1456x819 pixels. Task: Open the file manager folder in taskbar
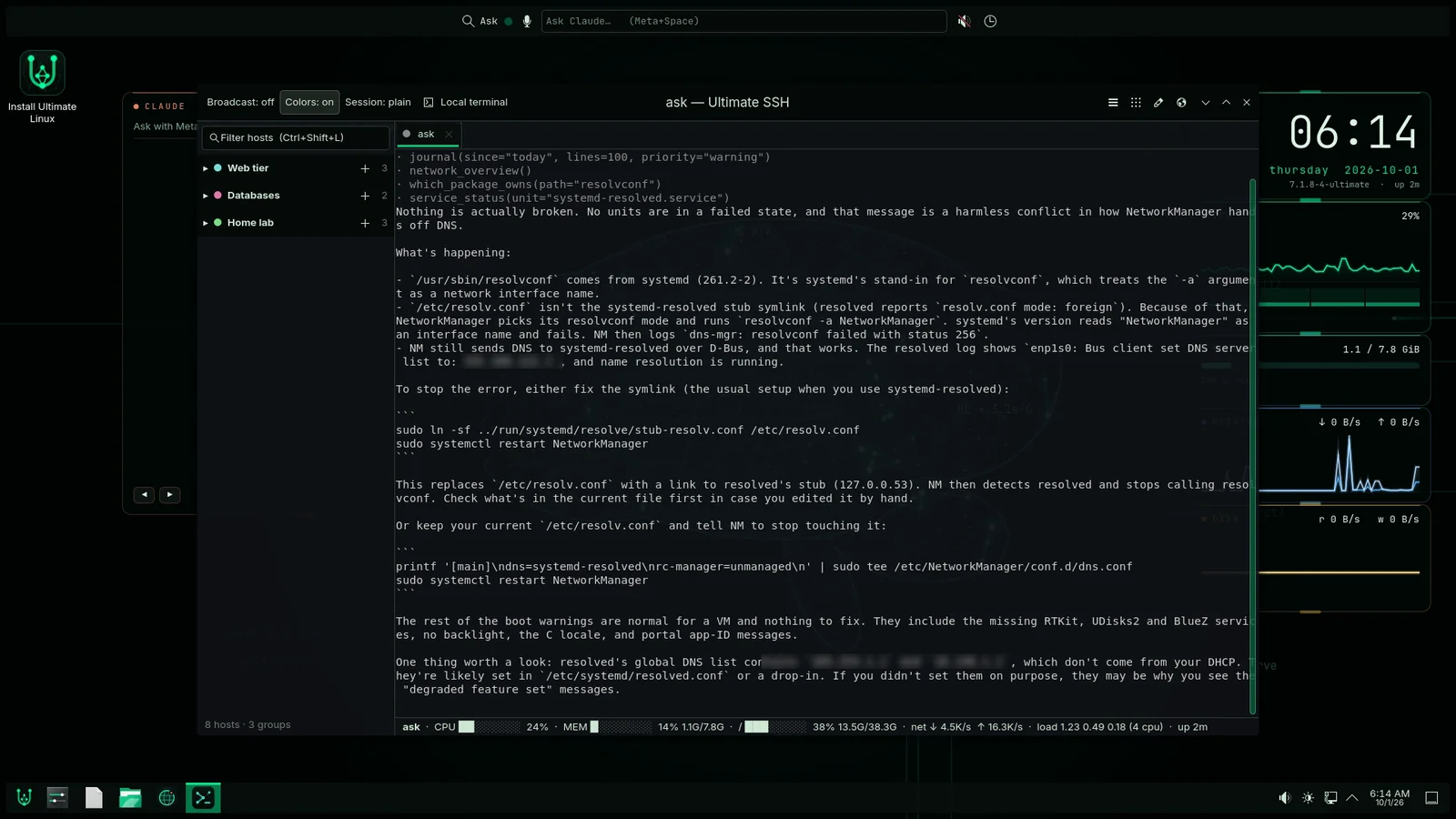click(x=130, y=798)
